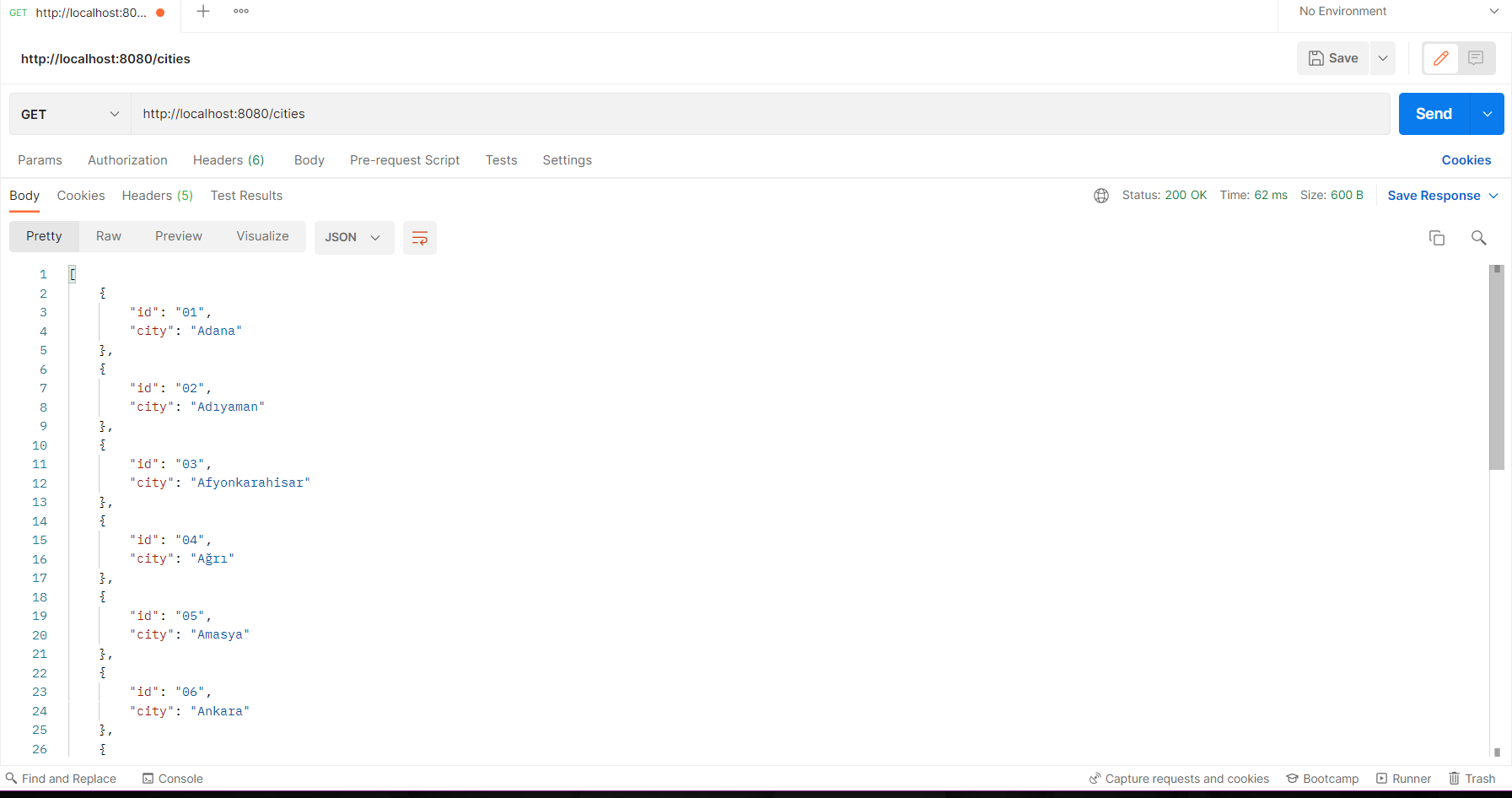The image size is (1512, 798).
Task: Open a new request tab with plus icon
Action: point(203,11)
